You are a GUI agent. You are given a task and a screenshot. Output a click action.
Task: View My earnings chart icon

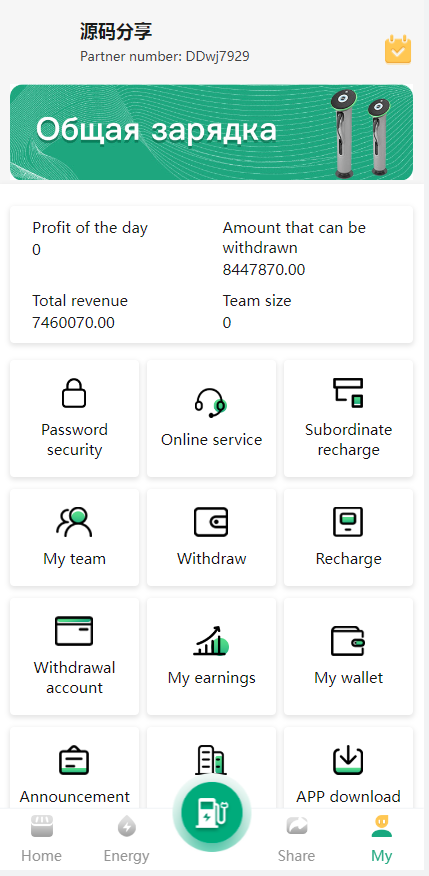211,640
